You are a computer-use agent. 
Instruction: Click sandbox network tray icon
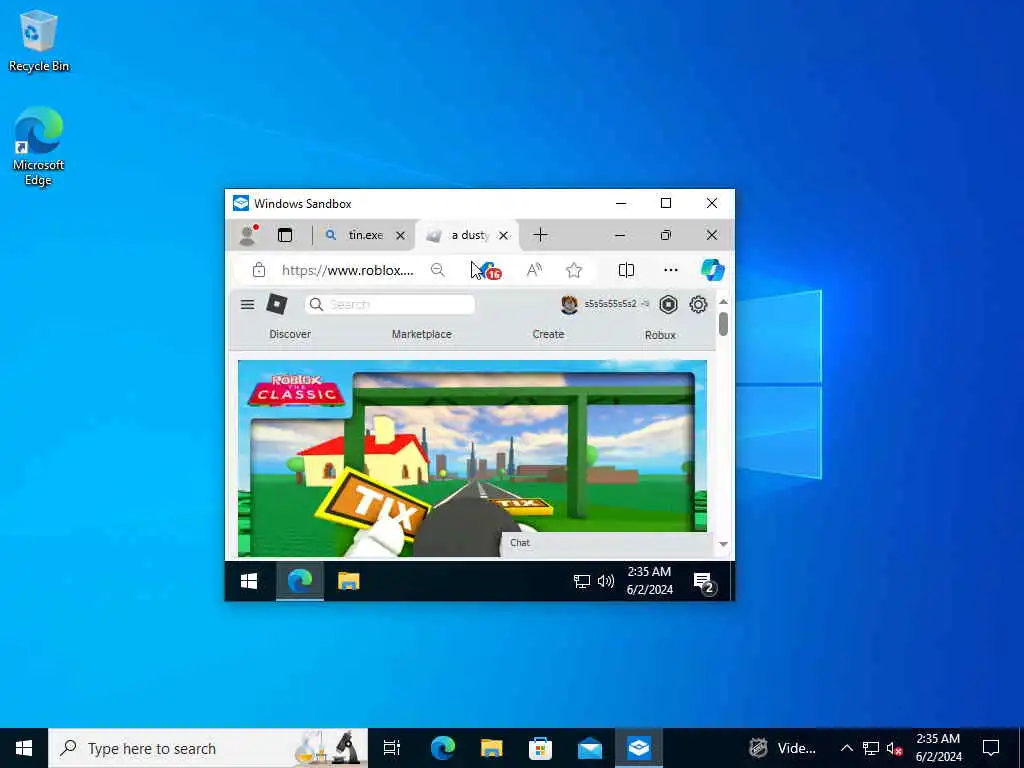pyautogui.click(x=581, y=581)
